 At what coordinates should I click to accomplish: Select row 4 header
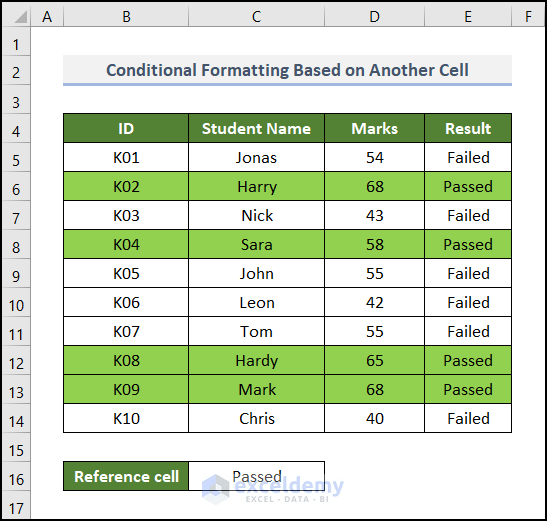coord(16,128)
